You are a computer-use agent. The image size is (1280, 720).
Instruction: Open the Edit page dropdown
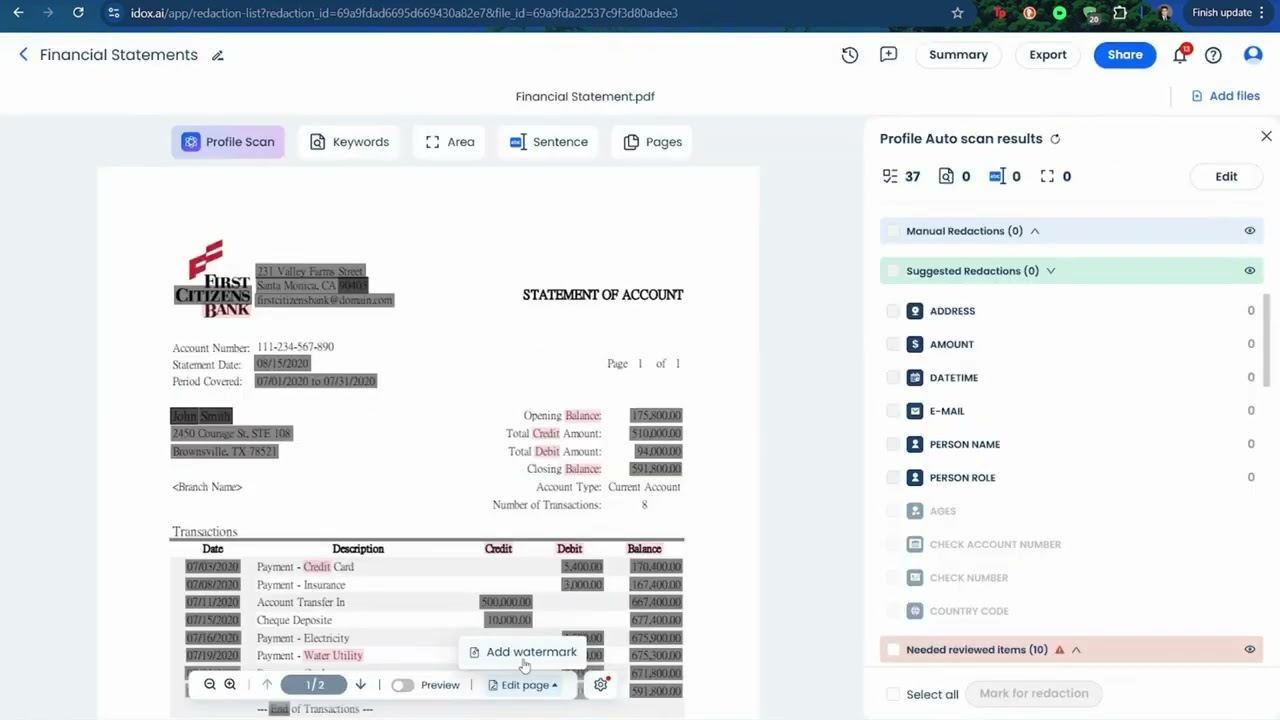point(523,685)
